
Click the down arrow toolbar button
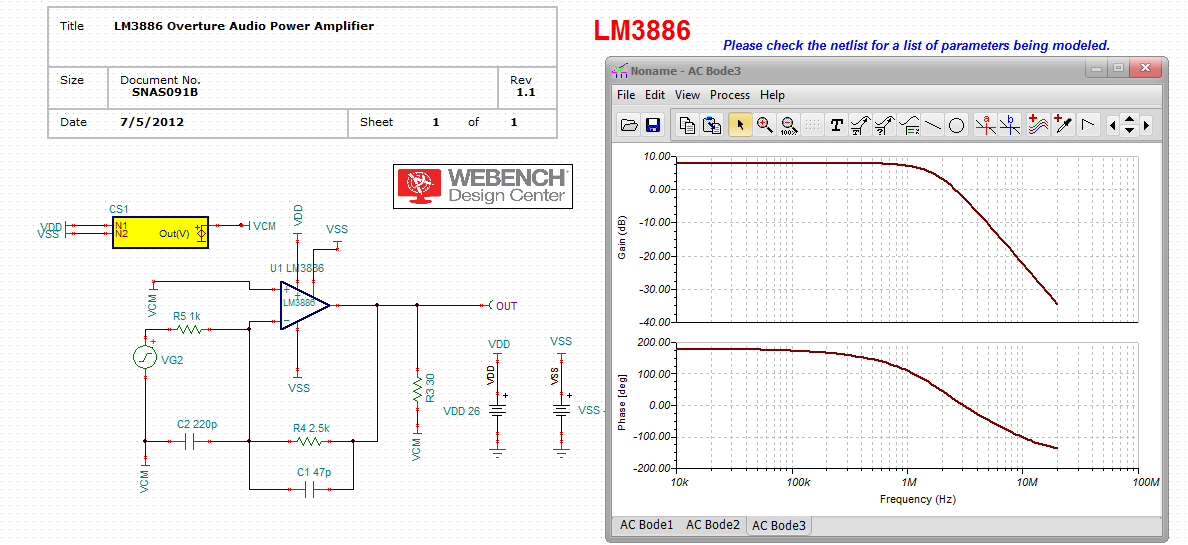[x=1129, y=130]
